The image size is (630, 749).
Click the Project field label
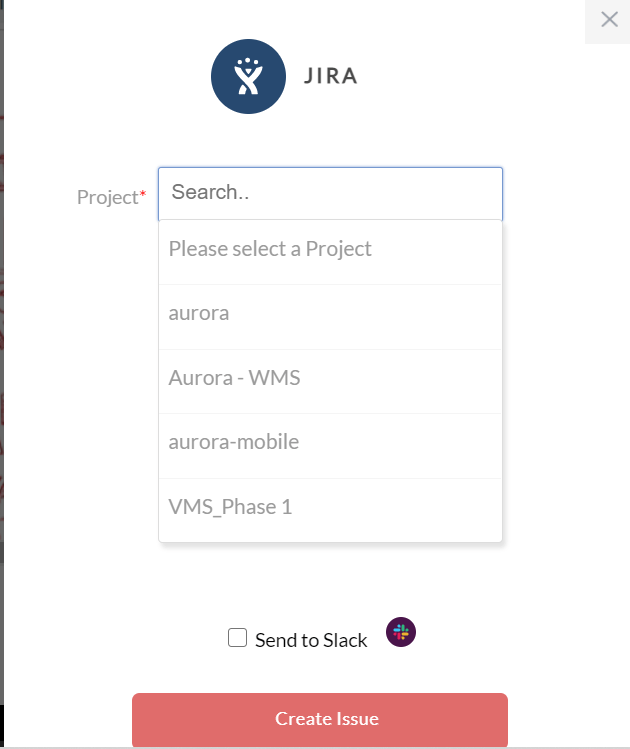point(108,197)
